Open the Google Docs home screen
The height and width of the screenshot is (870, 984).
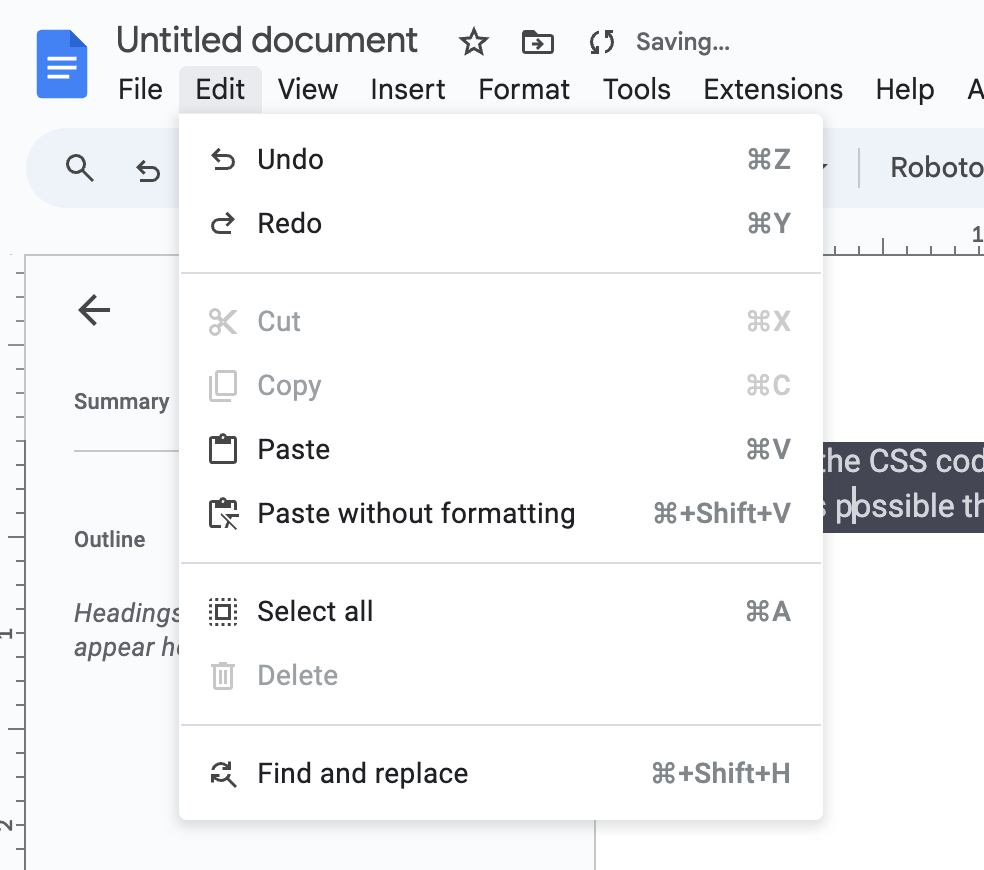(61, 63)
